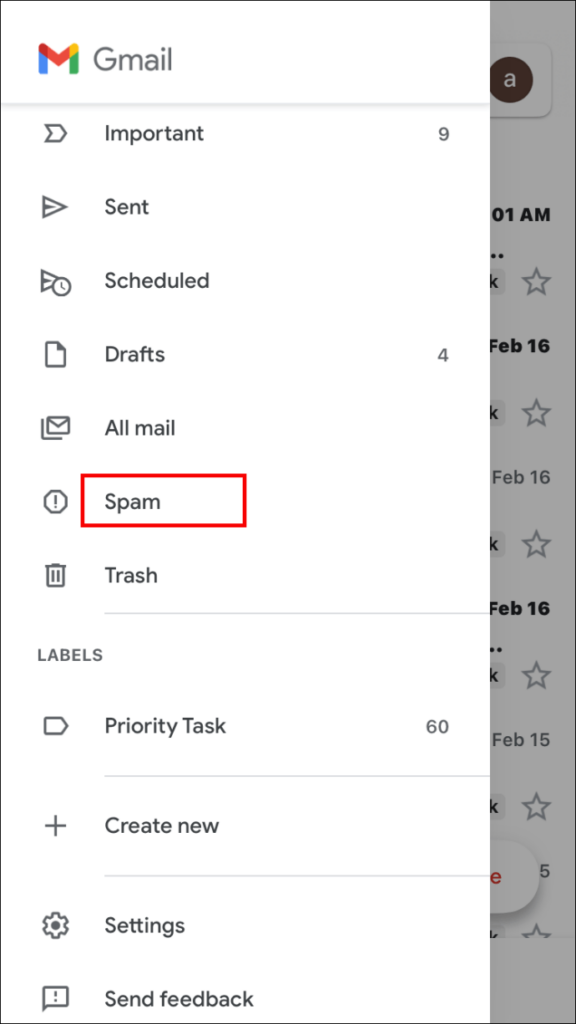
Task: Open Send feedback
Action: pyautogui.click(x=178, y=998)
